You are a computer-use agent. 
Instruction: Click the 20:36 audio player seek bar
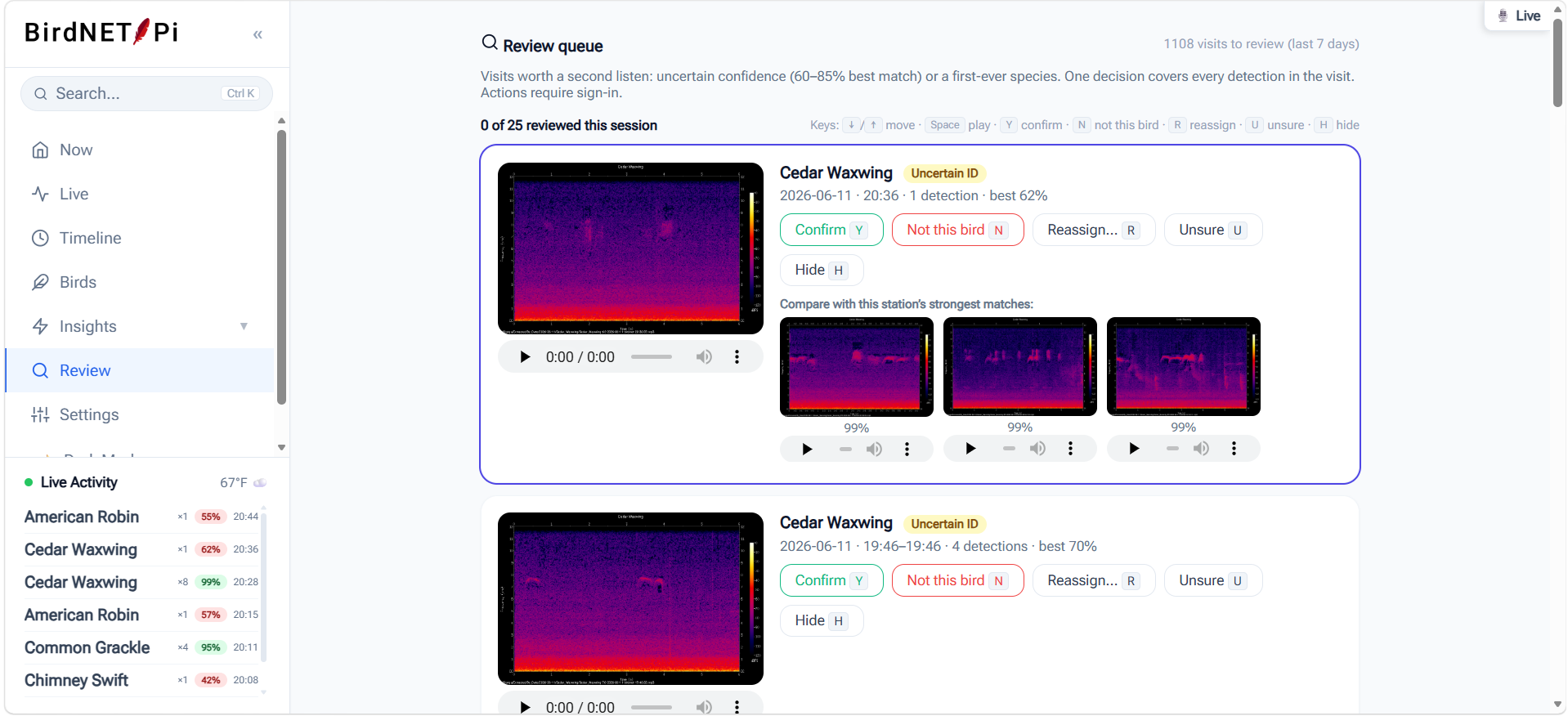click(x=652, y=357)
